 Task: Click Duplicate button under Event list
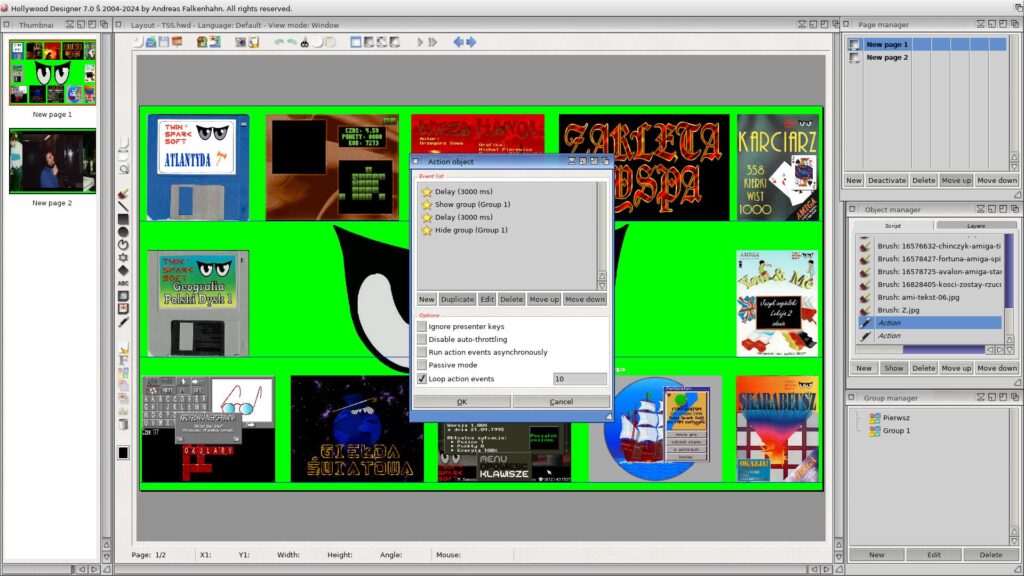click(457, 299)
